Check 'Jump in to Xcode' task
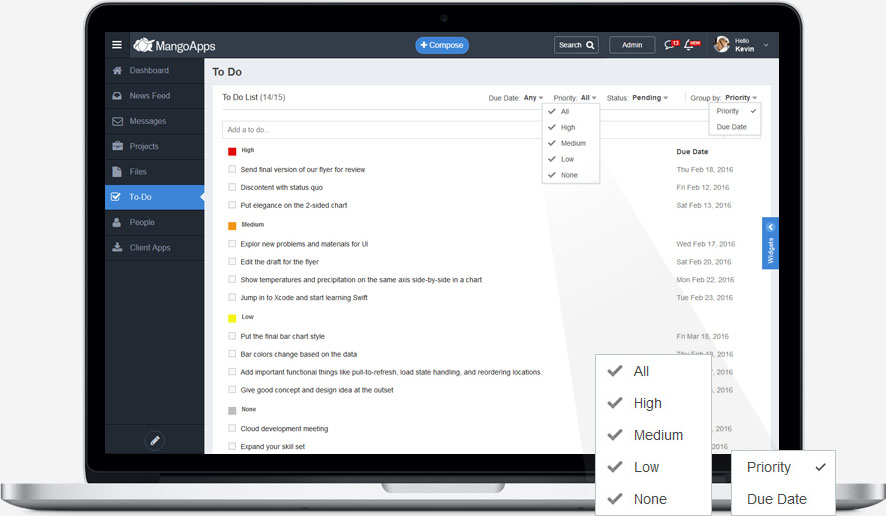886x516 pixels. tap(232, 297)
